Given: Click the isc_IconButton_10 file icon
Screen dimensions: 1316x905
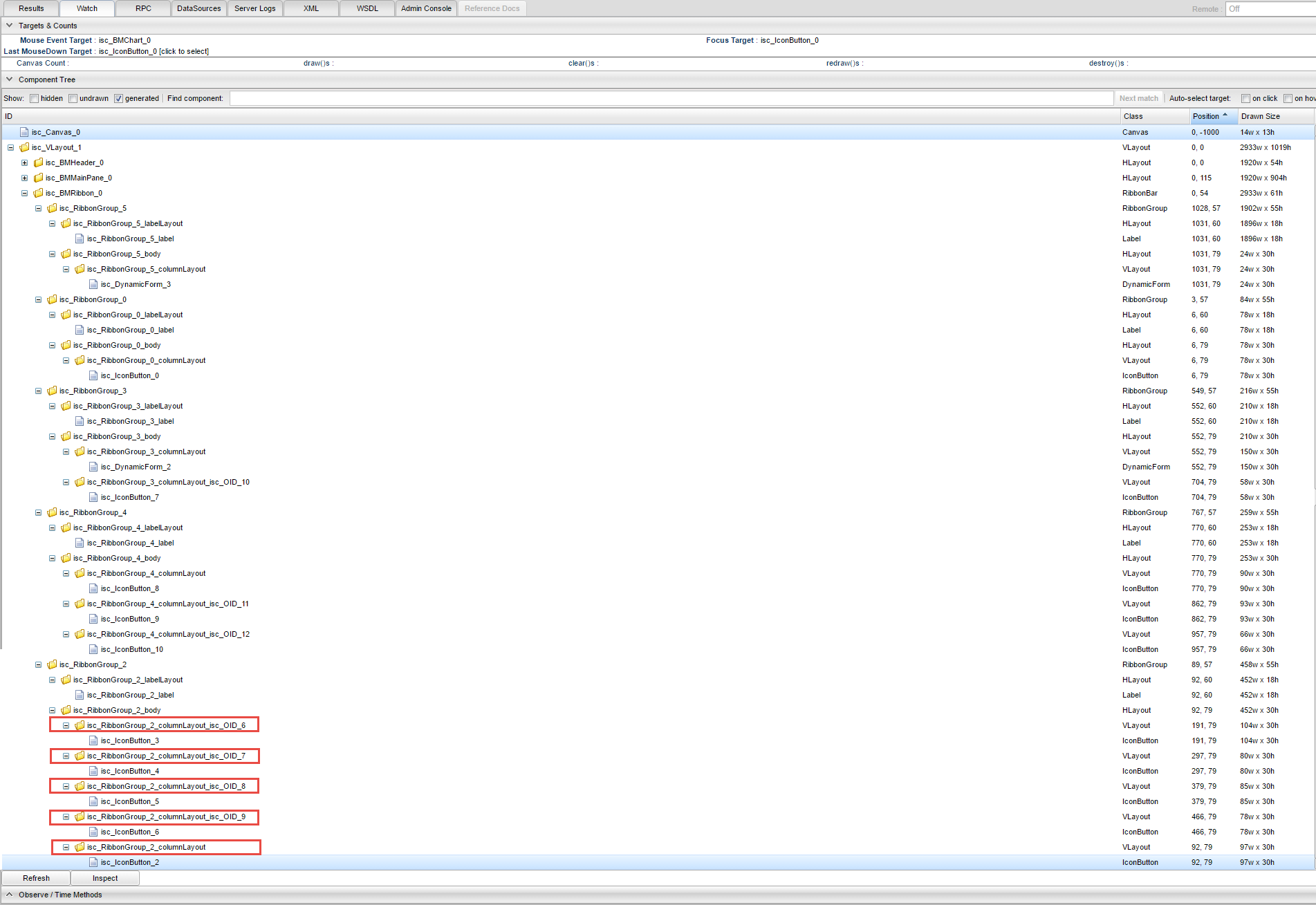Looking at the screenshot, I should tap(93, 649).
